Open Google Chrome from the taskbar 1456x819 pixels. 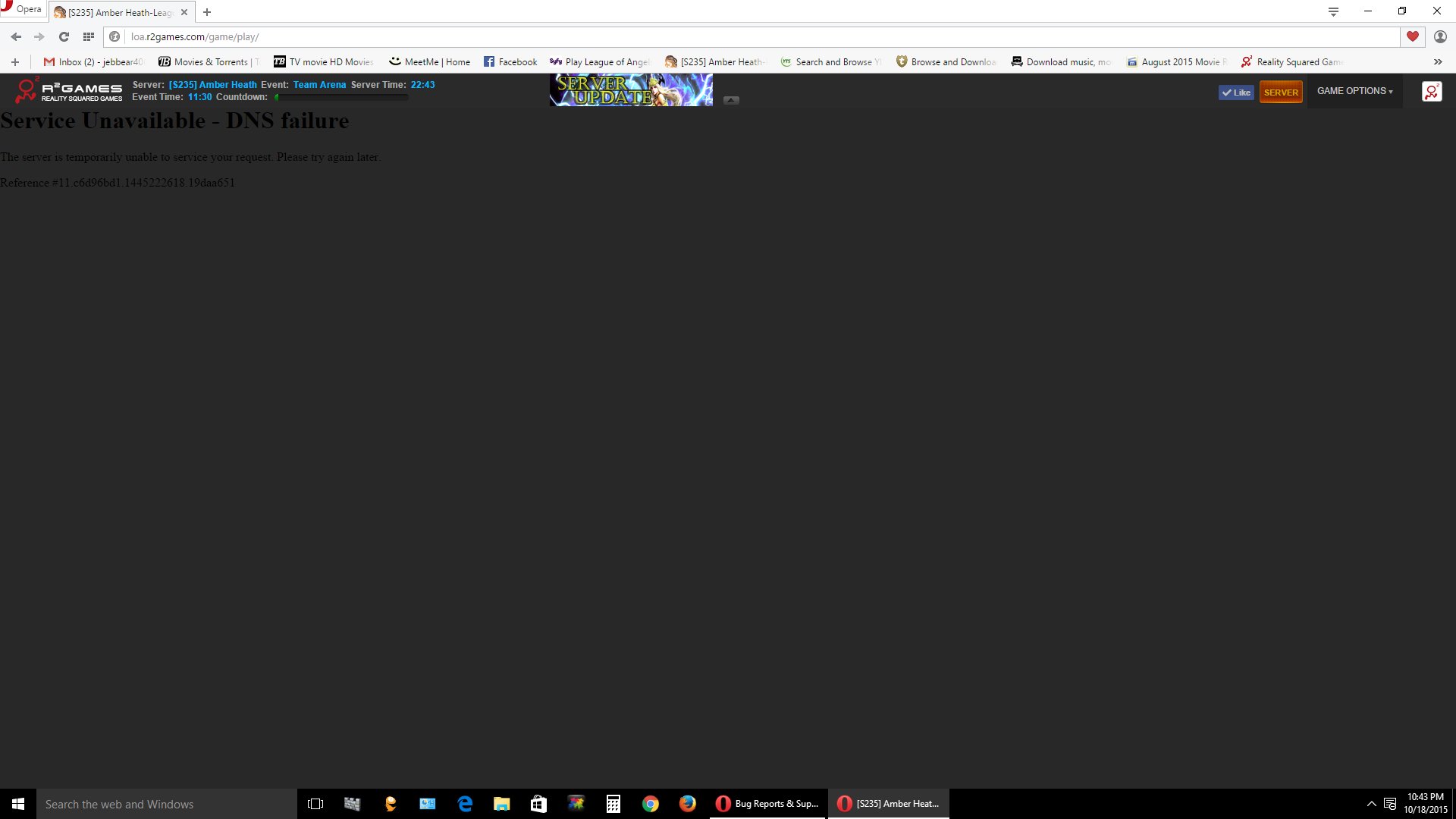point(651,804)
